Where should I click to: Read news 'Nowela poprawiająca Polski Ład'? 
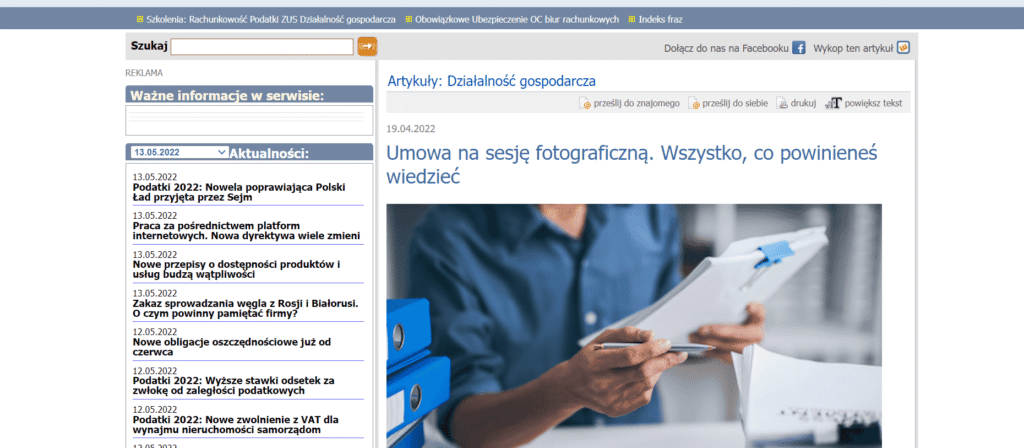pos(238,192)
